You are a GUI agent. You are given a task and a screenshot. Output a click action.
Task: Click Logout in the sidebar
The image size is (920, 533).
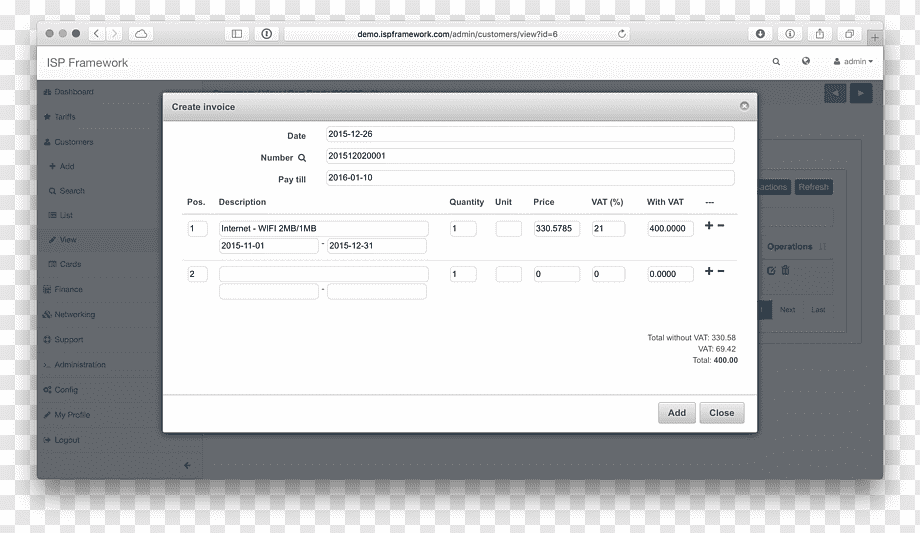[x=67, y=440]
